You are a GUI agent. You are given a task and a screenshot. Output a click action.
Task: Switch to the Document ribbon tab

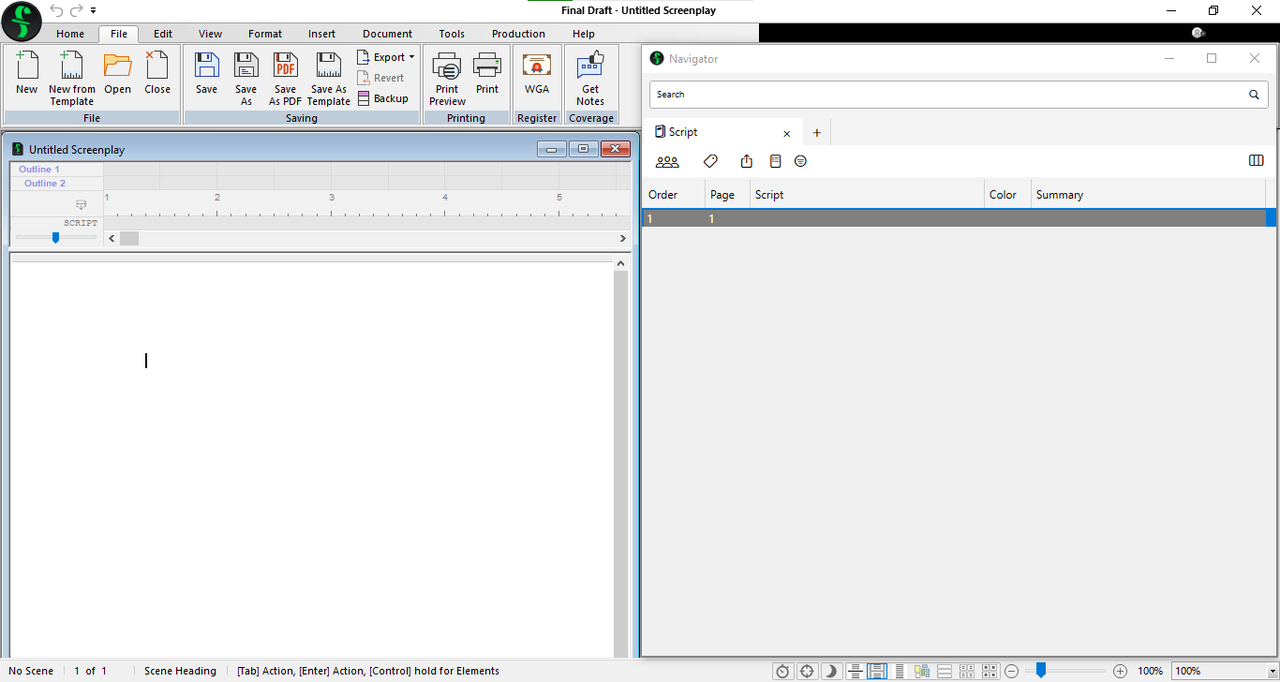coord(387,34)
